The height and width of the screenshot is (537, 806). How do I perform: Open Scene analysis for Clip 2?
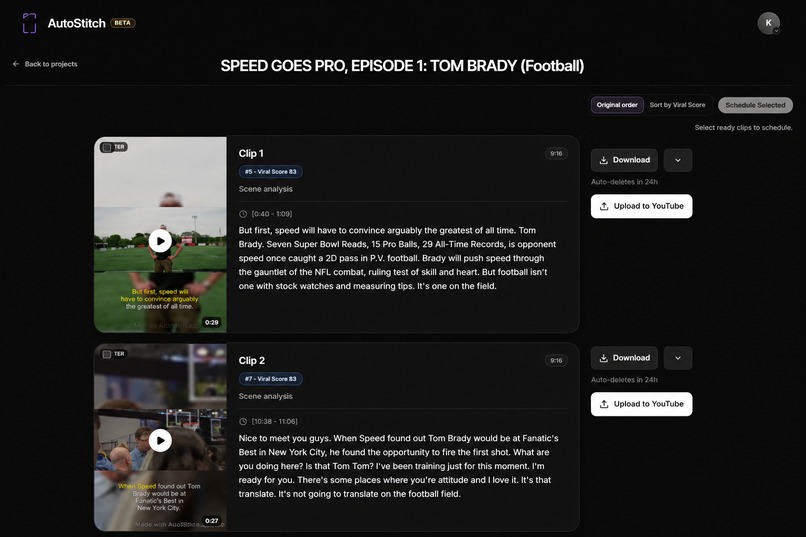pyautogui.click(x=265, y=396)
